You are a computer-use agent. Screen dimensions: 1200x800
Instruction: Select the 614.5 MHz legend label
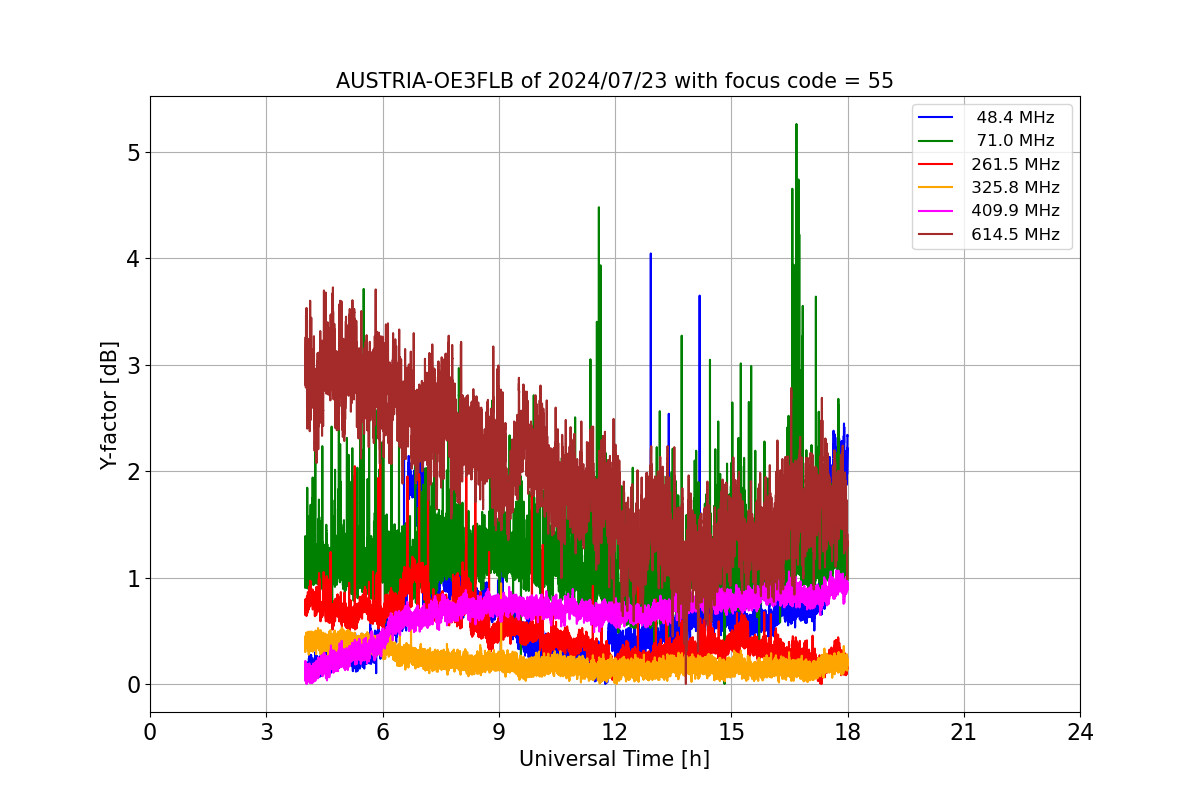click(x=1015, y=235)
